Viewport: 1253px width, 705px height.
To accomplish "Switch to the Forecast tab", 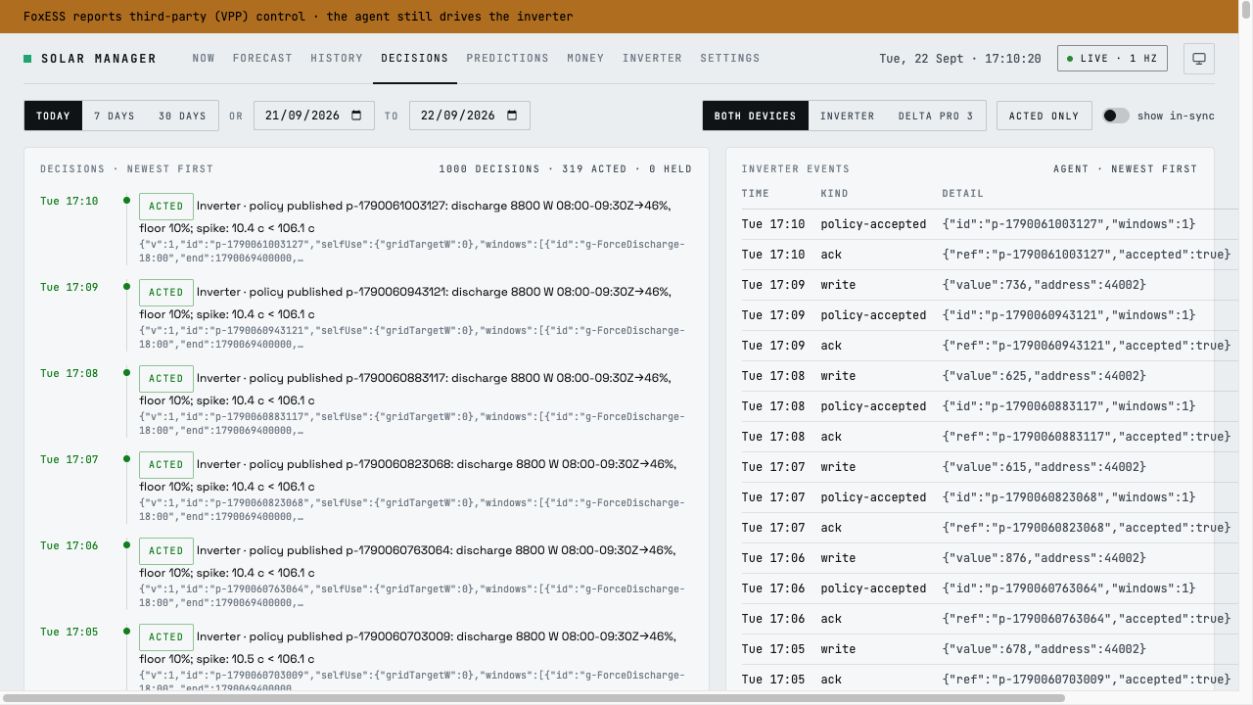I will (263, 58).
